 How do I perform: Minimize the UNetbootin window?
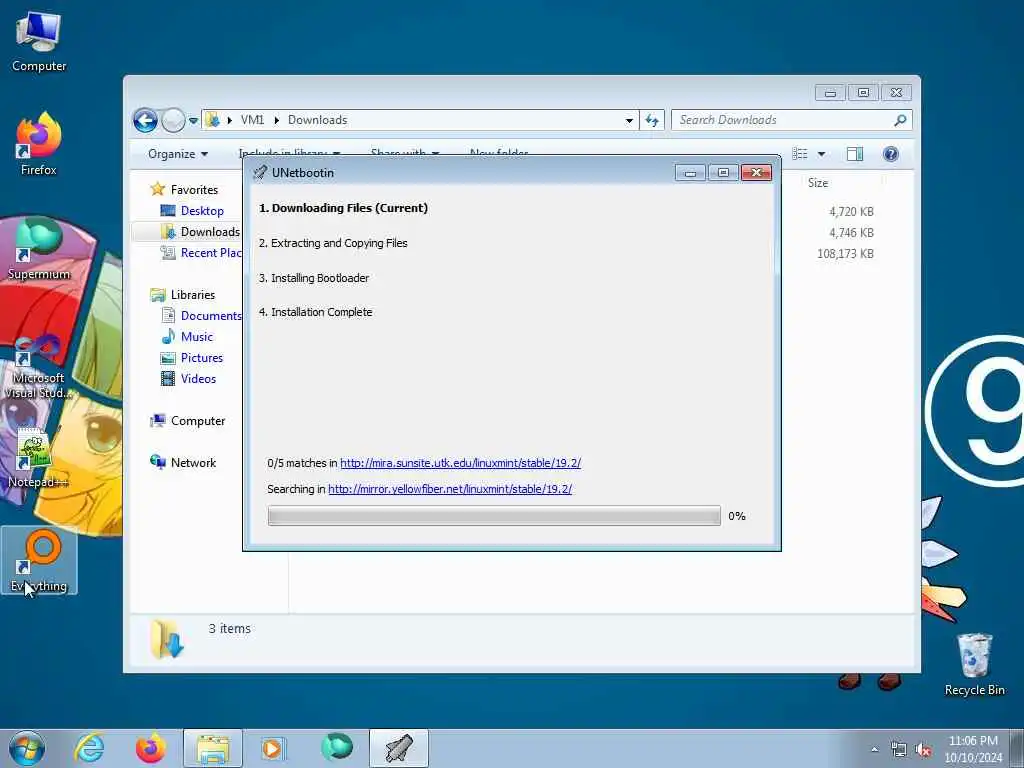coord(690,172)
